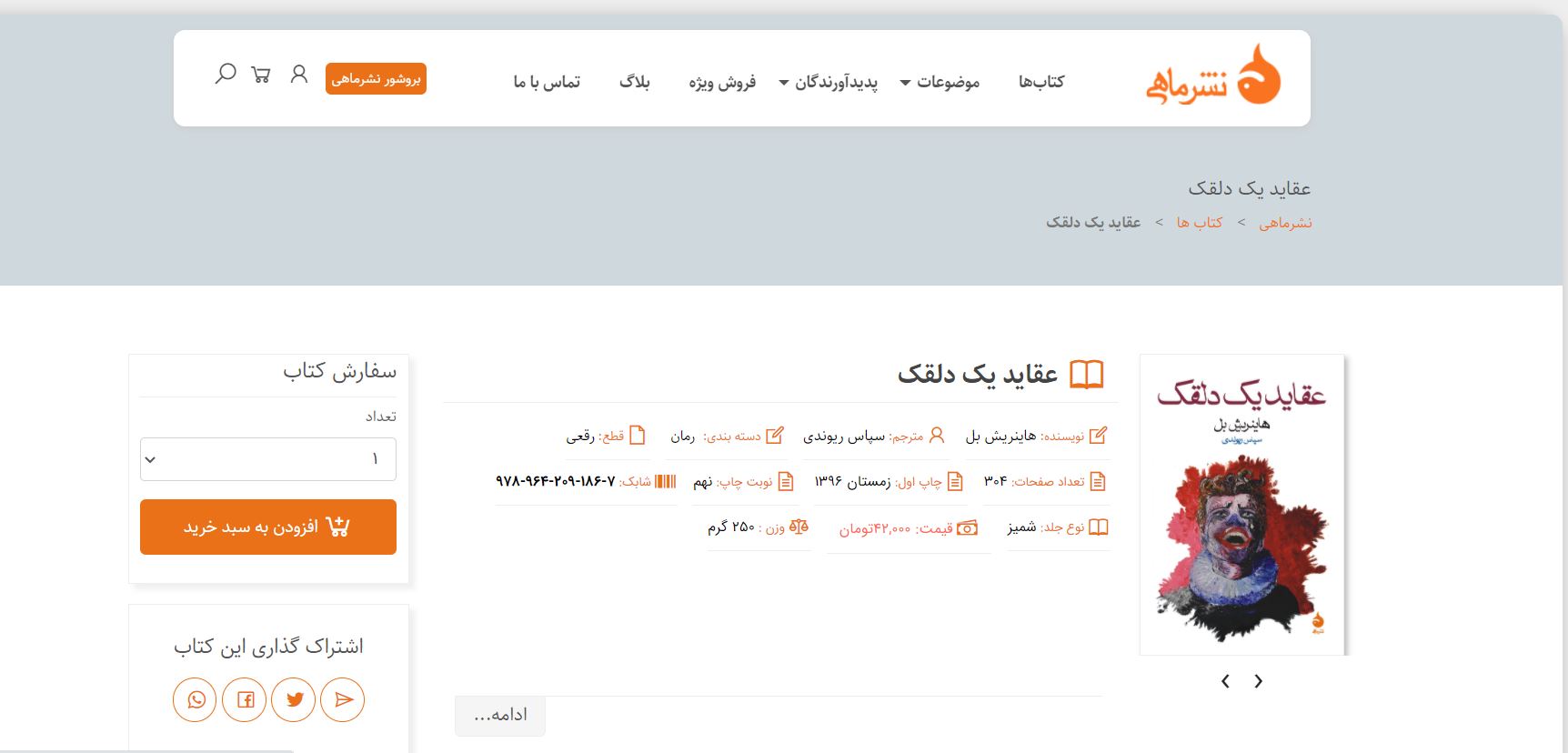Screen dimensions: 1568x753
Task: Open the تعداد quantity dropdown
Action: pos(268,459)
